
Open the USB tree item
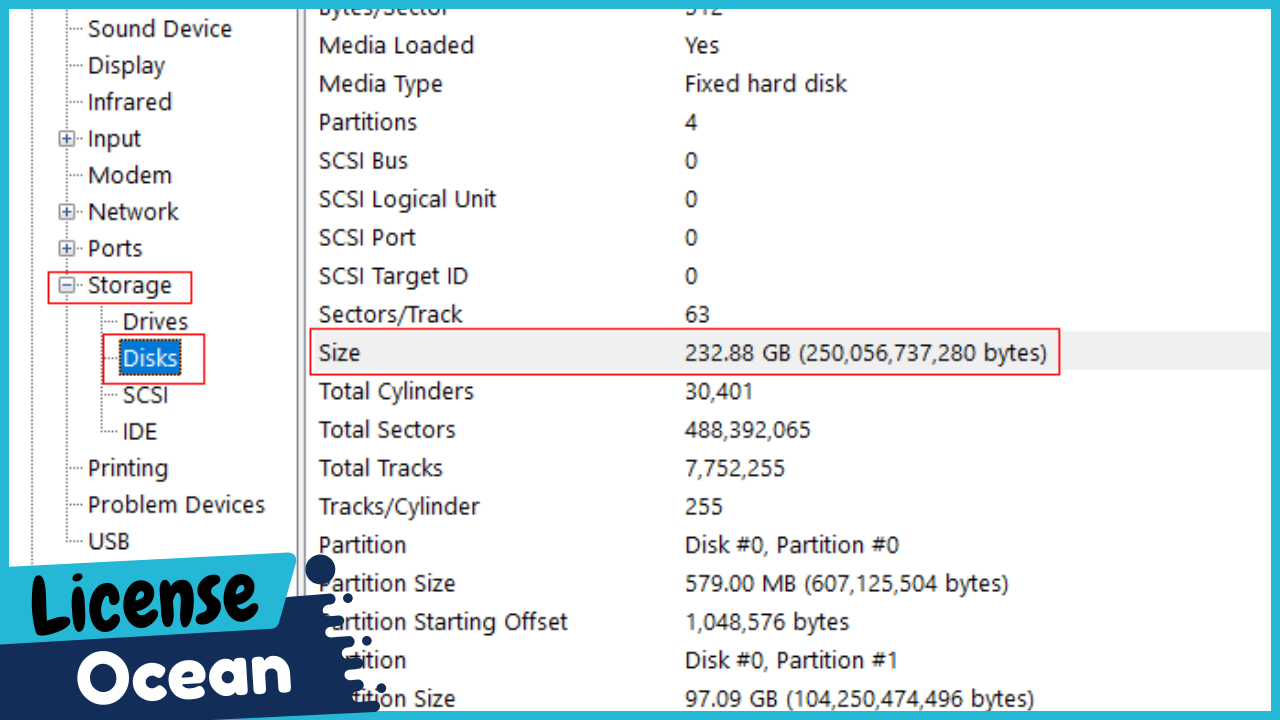coord(109,541)
